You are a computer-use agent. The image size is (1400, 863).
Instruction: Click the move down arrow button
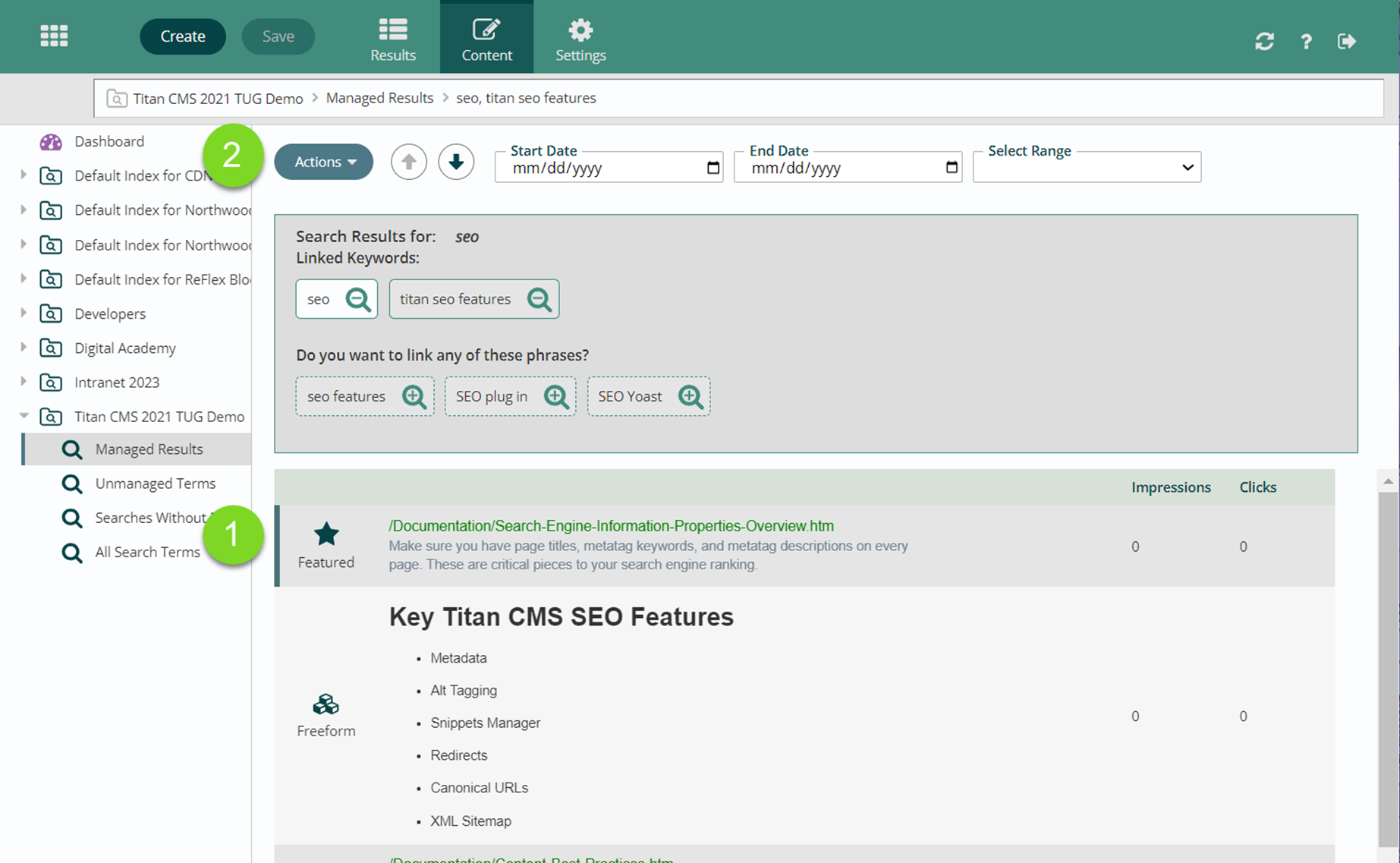click(456, 162)
